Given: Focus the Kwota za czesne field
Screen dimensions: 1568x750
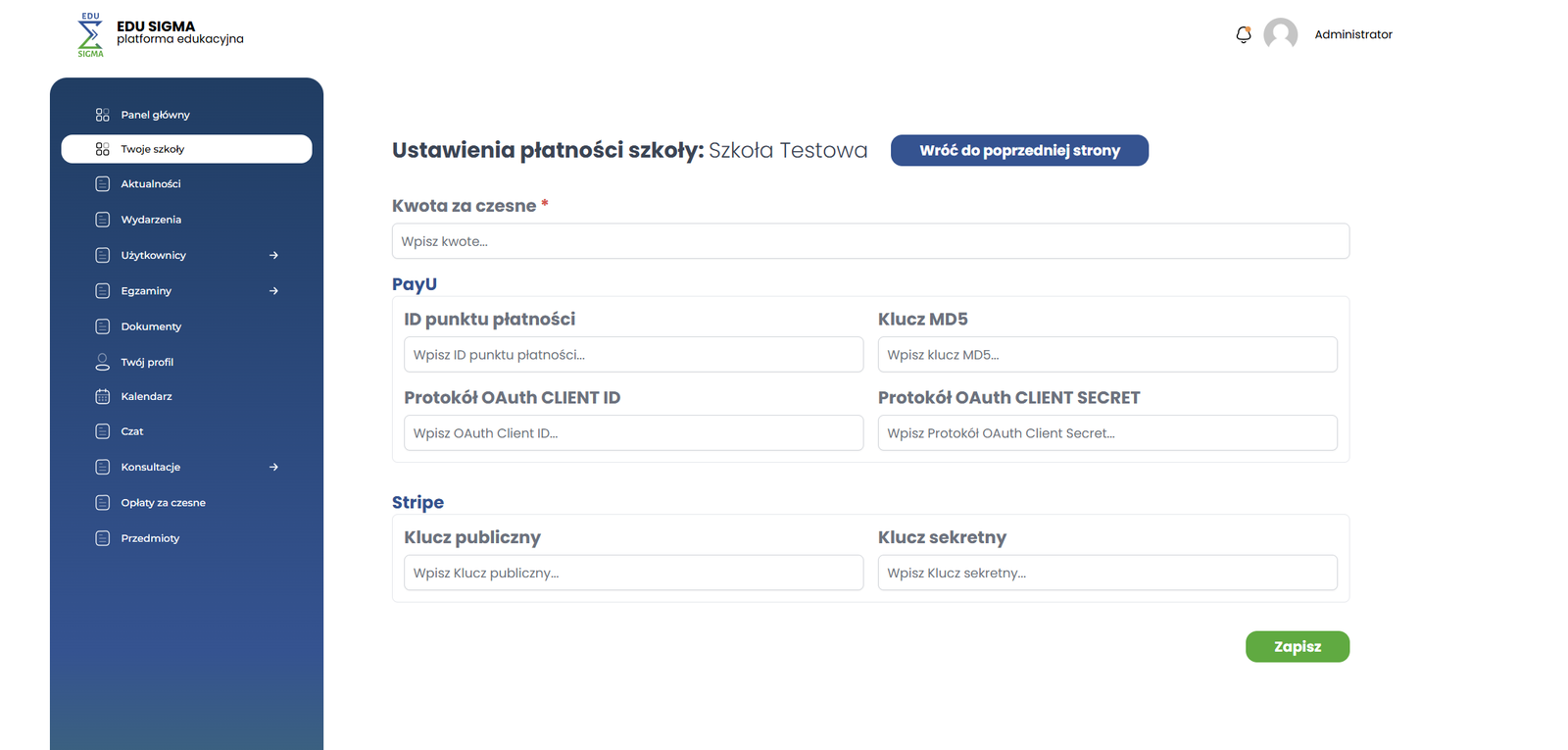Looking at the screenshot, I should [870, 241].
